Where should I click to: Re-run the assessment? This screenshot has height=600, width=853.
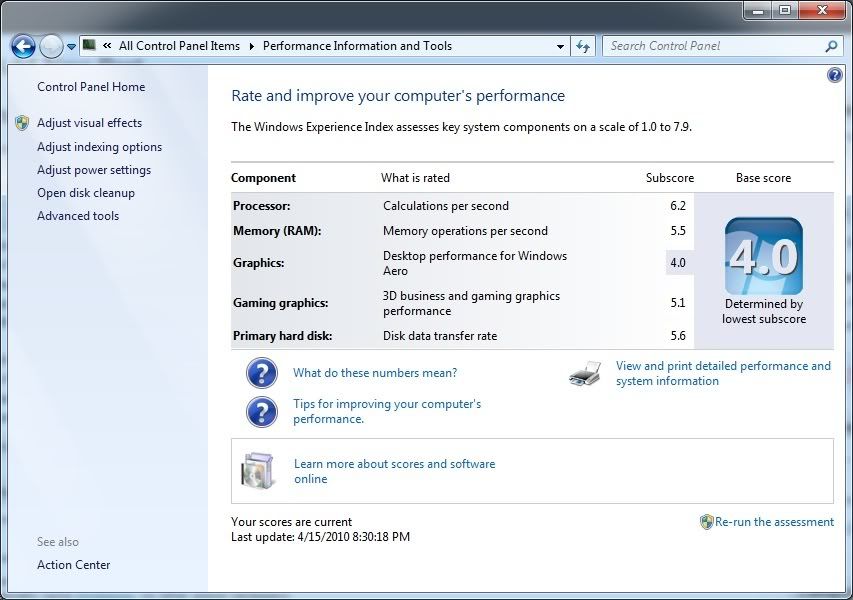tap(773, 522)
